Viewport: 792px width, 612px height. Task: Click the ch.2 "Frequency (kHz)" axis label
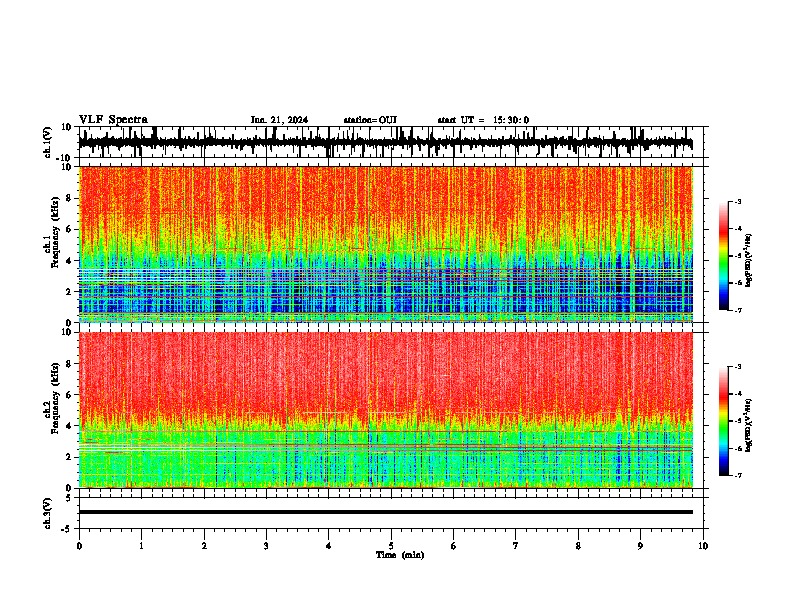tap(55, 398)
